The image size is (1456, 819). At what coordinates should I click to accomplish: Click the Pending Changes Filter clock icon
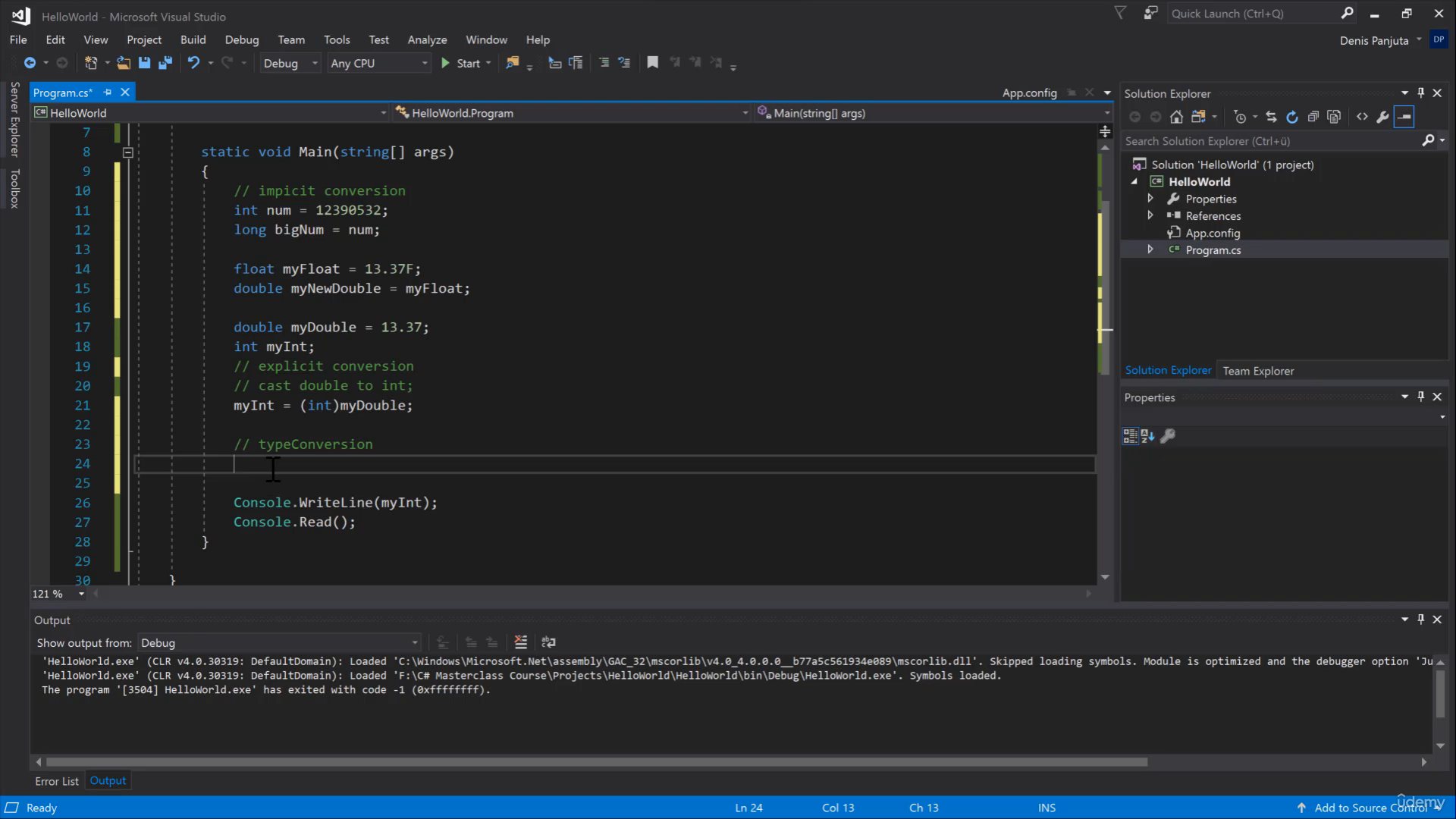coord(1240,117)
